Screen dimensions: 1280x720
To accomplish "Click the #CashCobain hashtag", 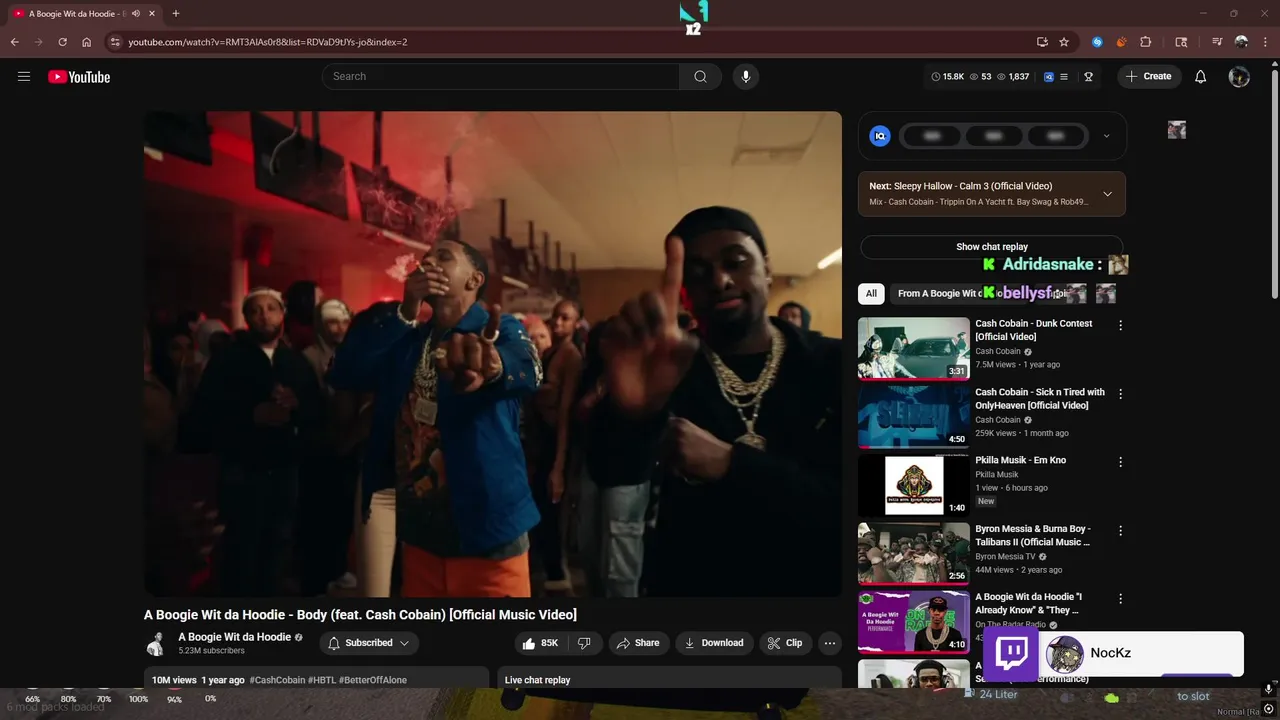I will pos(277,680).
